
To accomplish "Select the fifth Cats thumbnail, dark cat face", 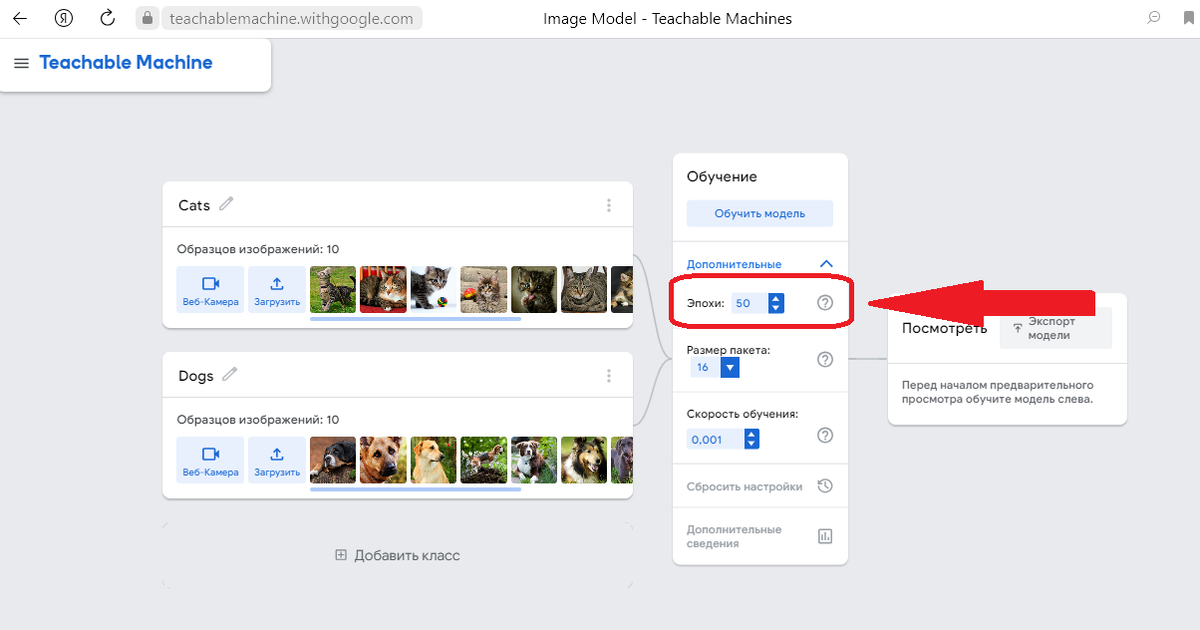I will pyautogui.click(x=534, y=290).
